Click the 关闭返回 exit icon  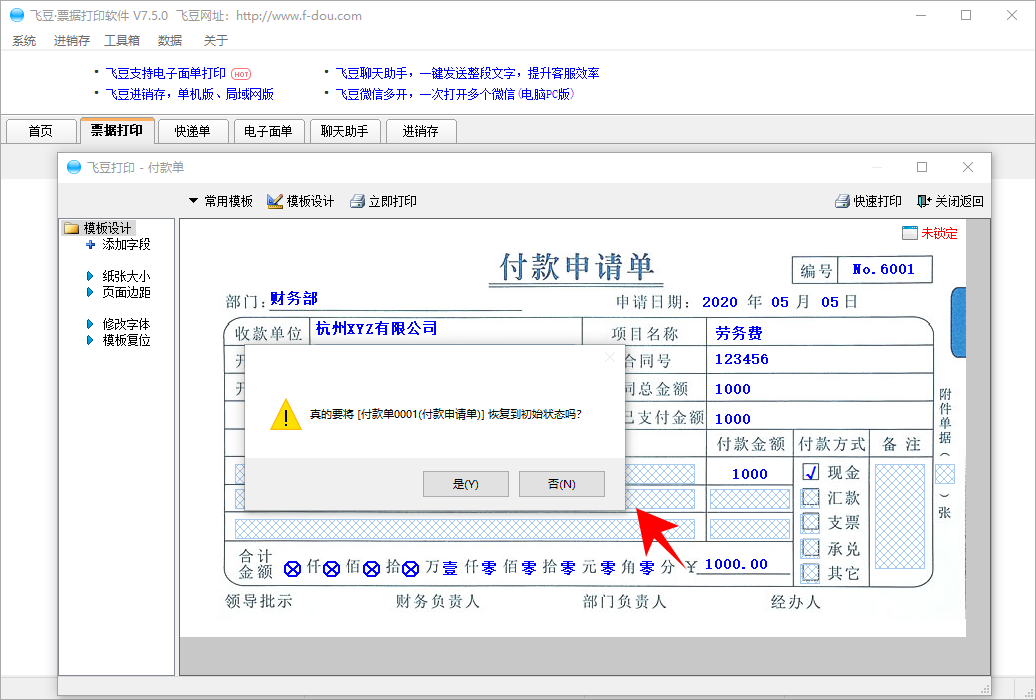pyautogui.click(x=924, y=201)
